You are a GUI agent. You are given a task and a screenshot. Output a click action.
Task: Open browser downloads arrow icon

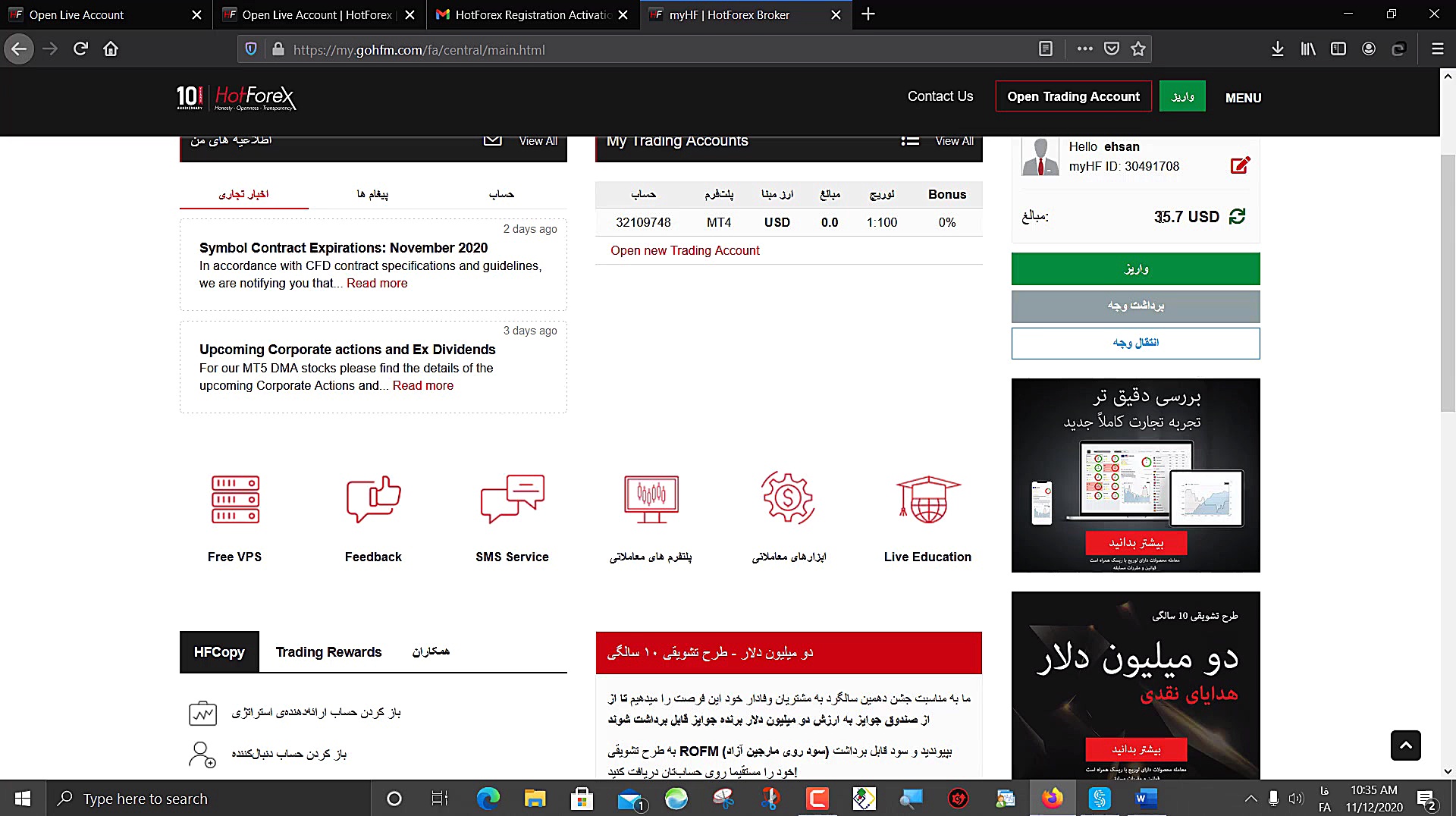click(x=1277, y=49)
